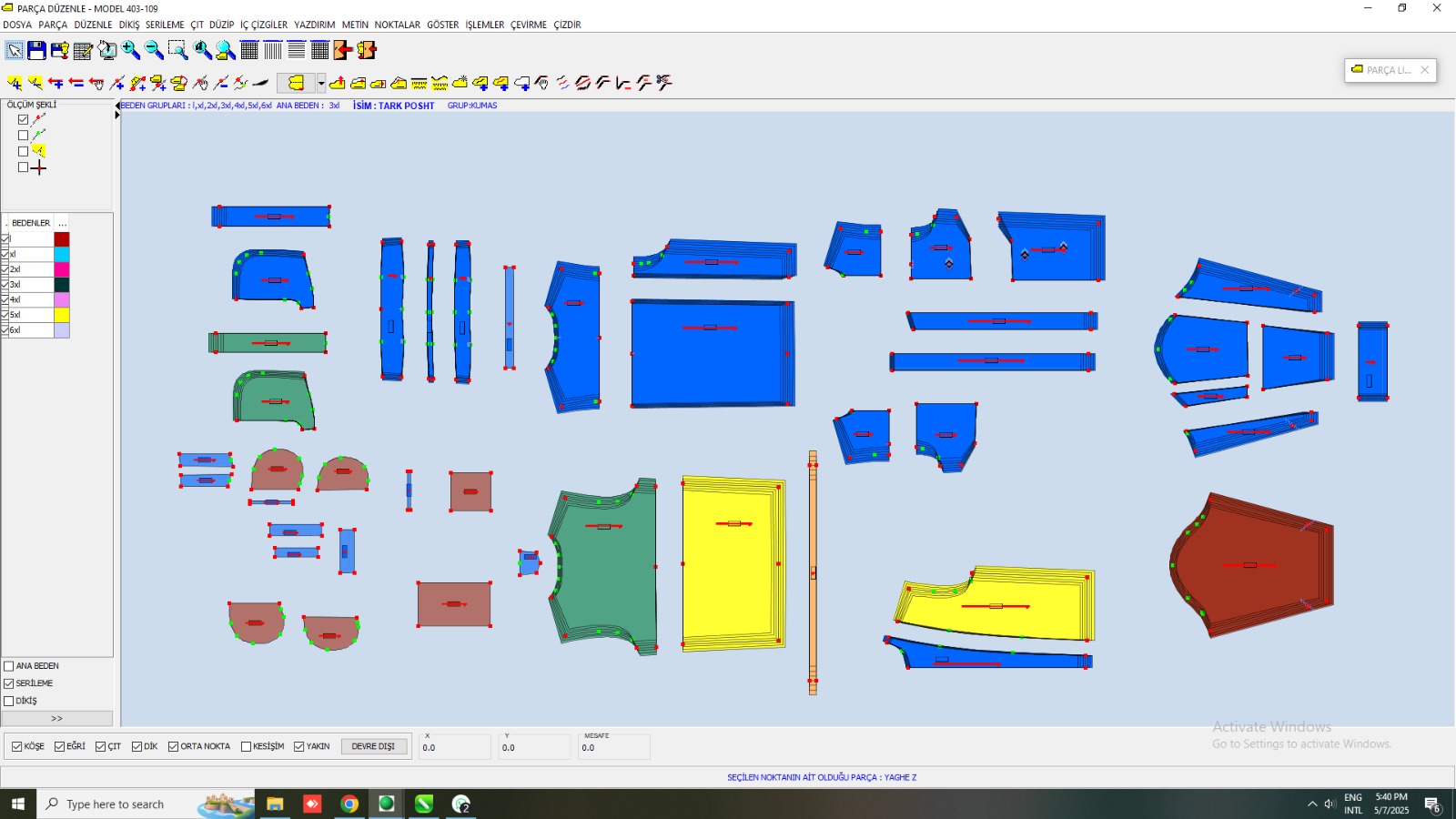Close the PARÇA Lİ... floating panel
Image resolution: width=1456 pixels, height=819 pixels.
click(1425, 70)
